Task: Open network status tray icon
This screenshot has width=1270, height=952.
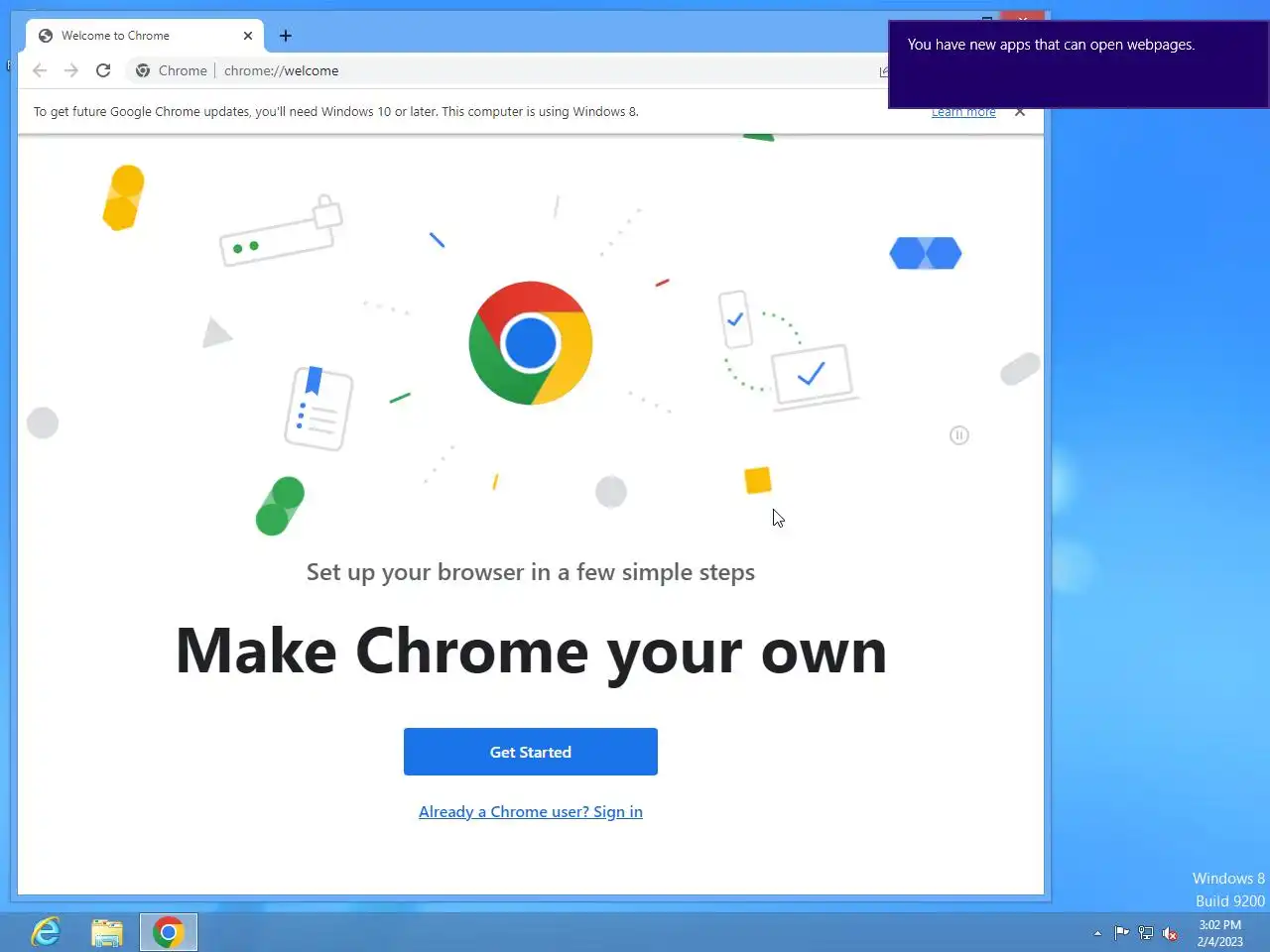Action: (1146, 933)
